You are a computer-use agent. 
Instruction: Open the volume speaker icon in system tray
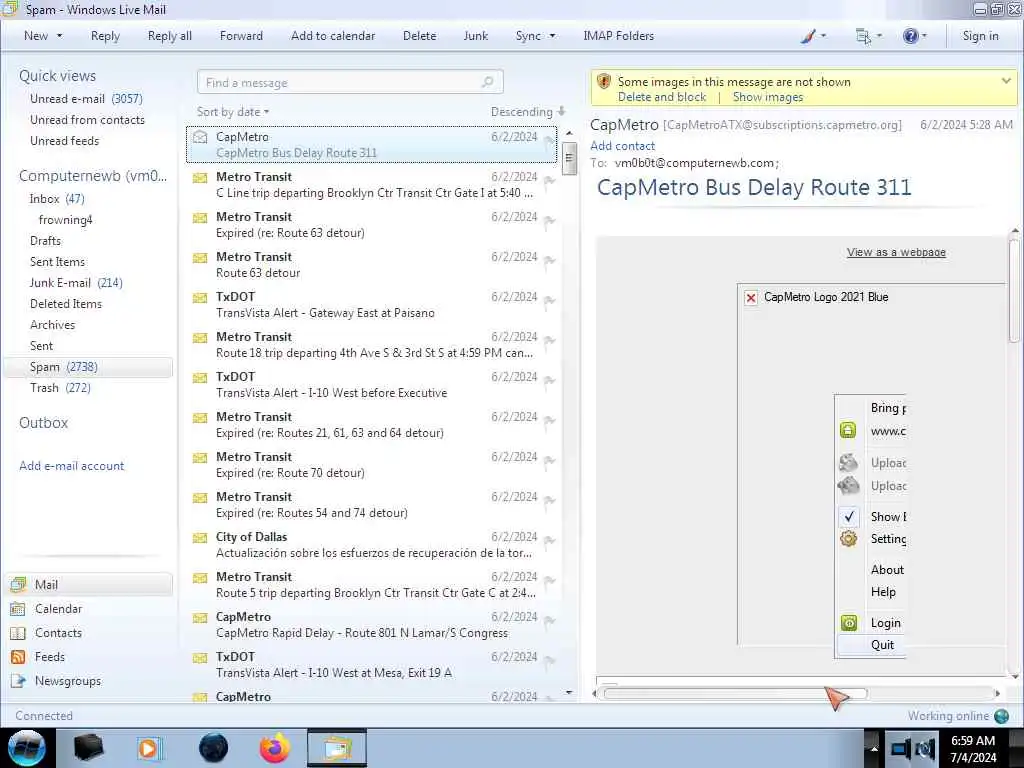[926, 748]
